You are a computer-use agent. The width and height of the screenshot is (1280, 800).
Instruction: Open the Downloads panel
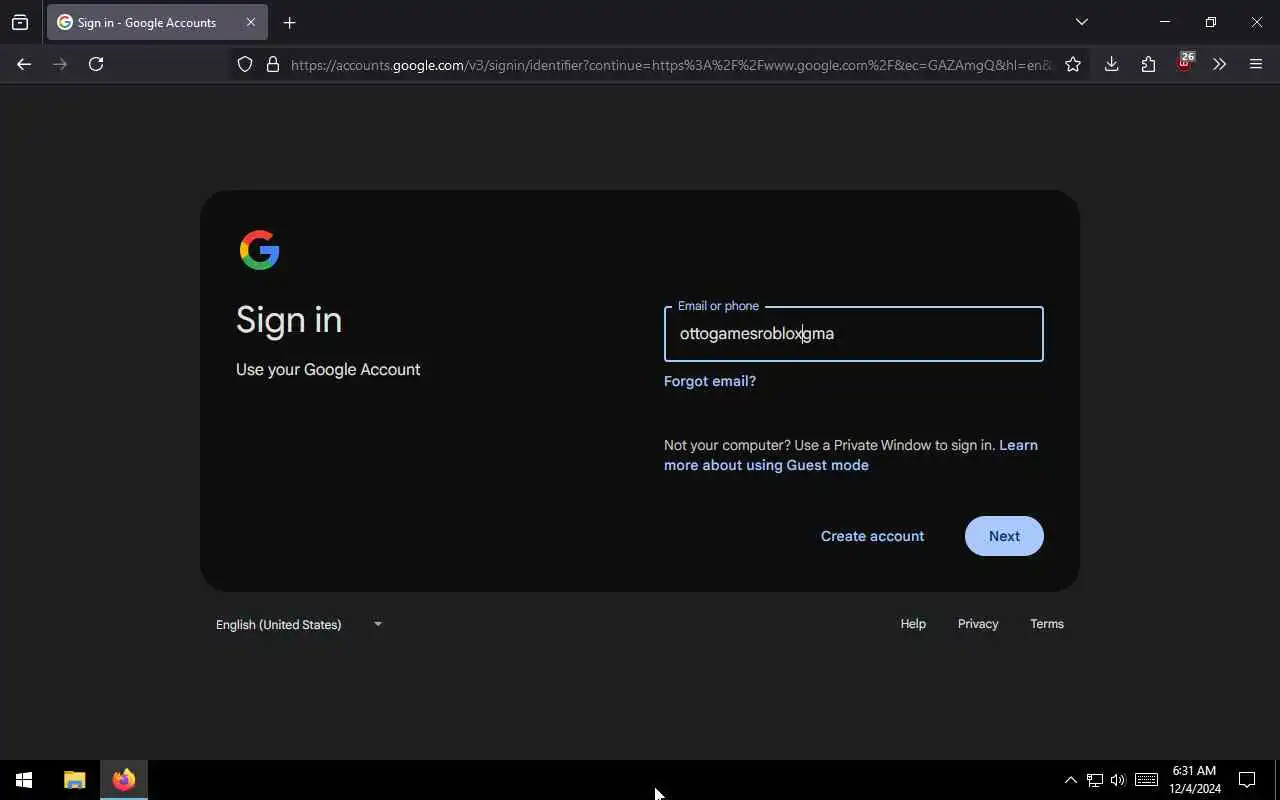1111,64
